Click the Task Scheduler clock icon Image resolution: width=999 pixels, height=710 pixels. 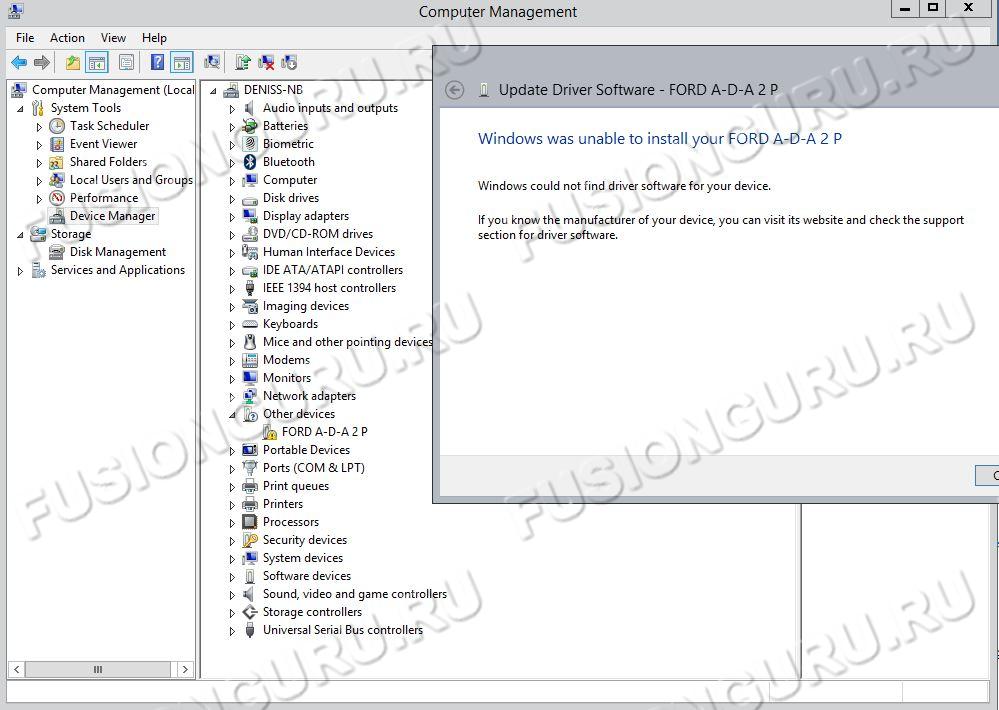57,126
